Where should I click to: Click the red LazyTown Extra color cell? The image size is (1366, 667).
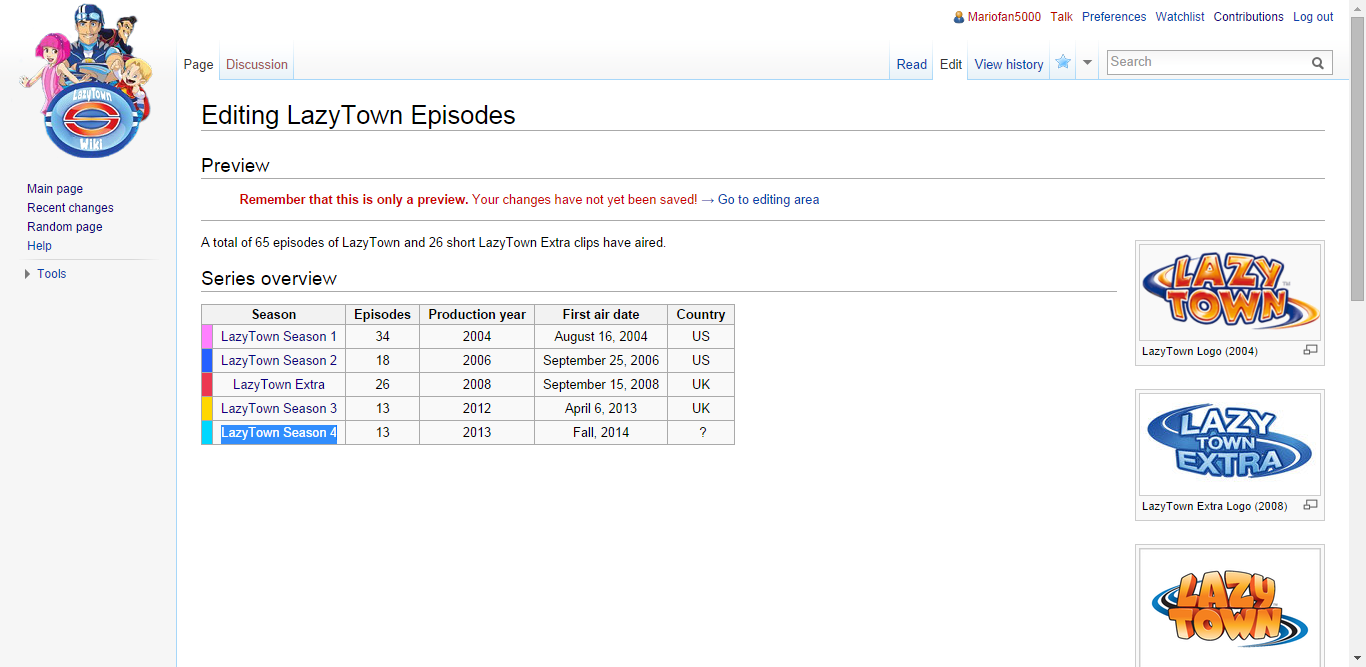point(207,385)
